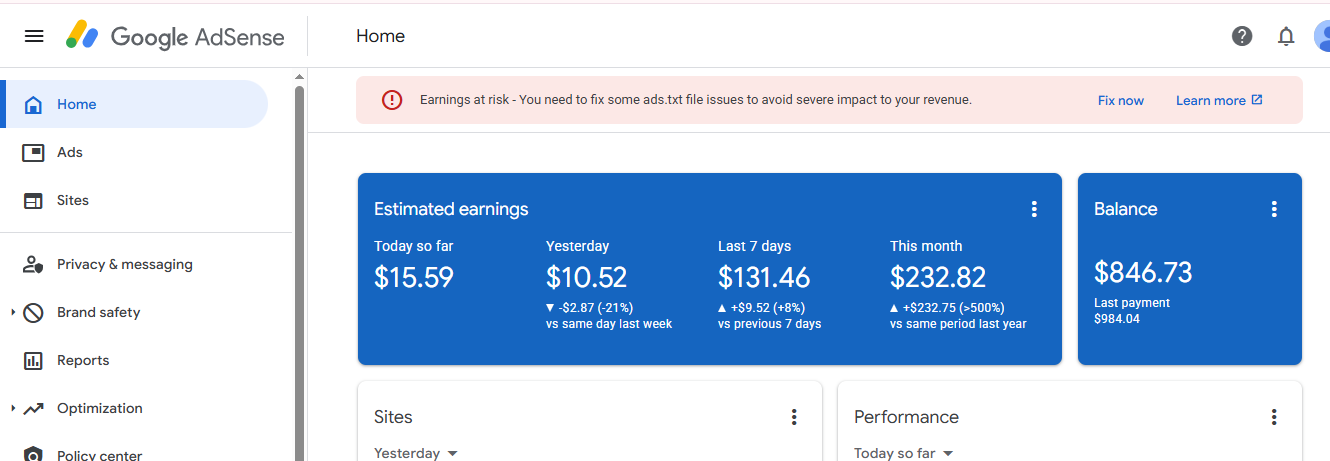
Task: Open Sites card more options
Action: [794, 417]
